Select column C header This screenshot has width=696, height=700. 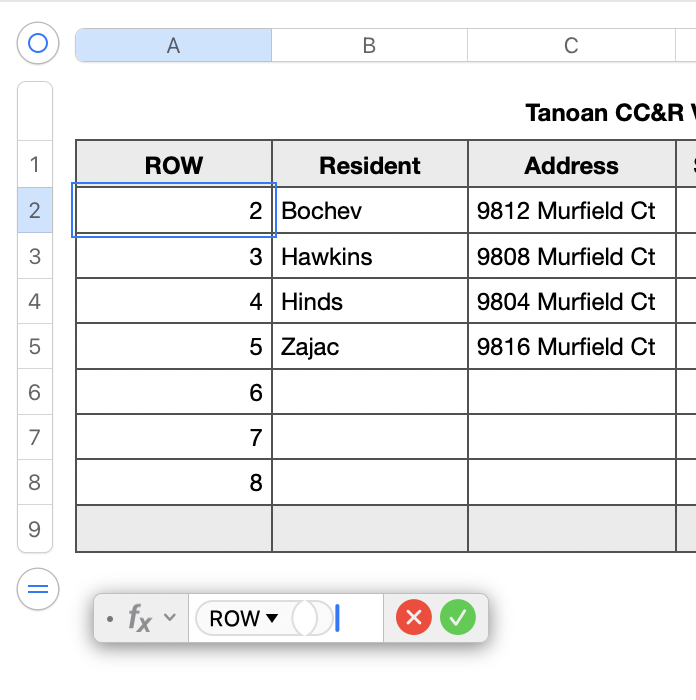coord(571,45)
